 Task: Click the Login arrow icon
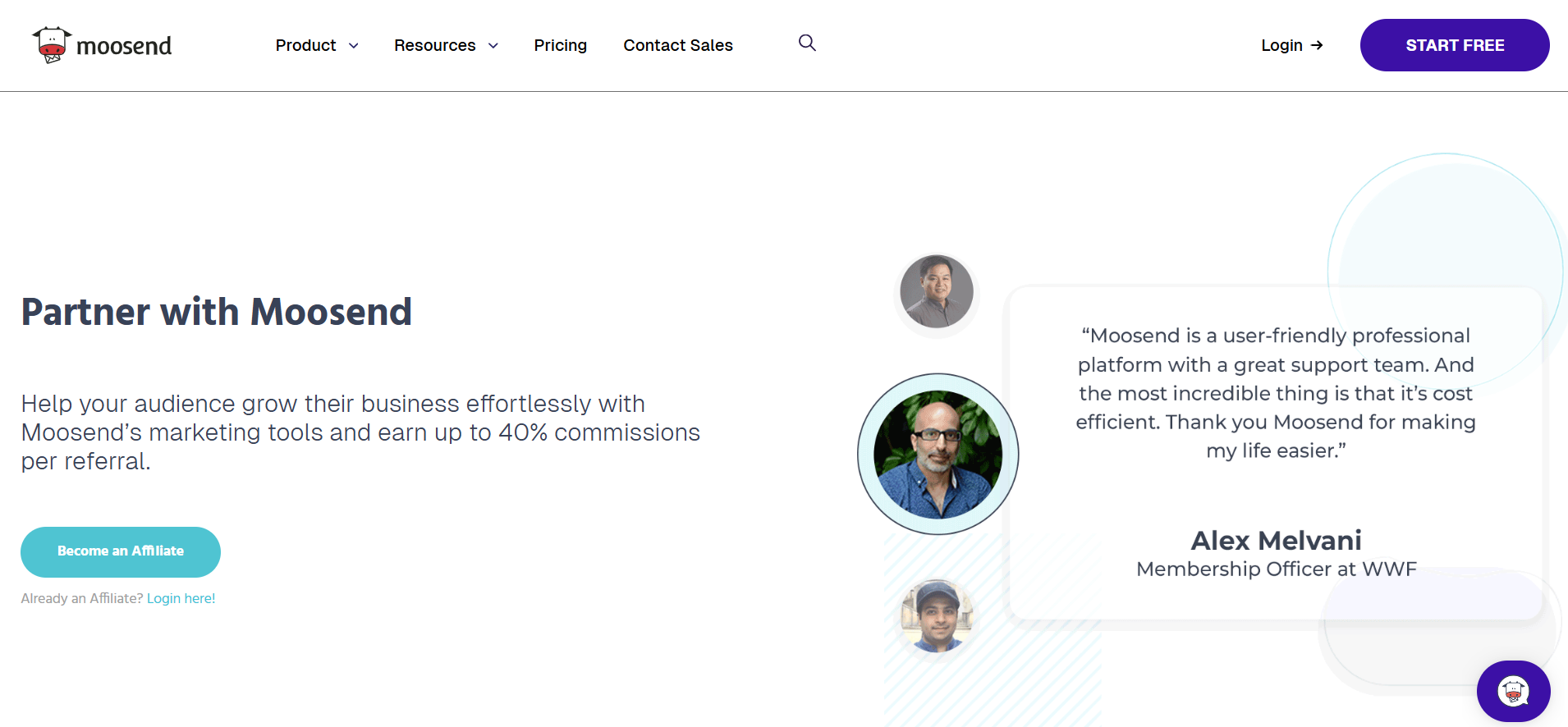pos(1317,45)
